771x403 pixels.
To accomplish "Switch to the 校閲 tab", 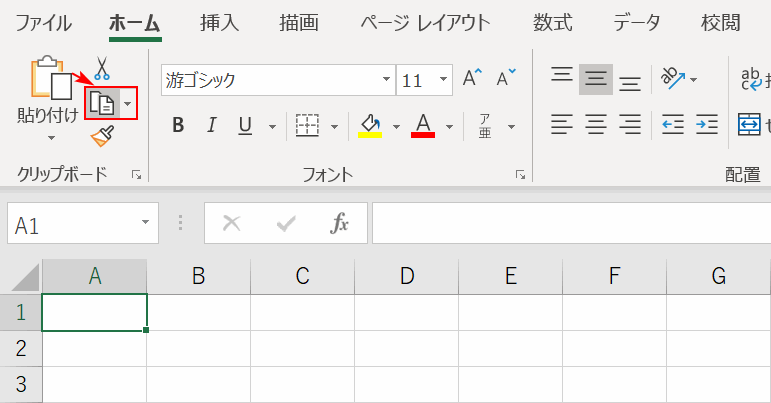I will (x=721, y=23).
